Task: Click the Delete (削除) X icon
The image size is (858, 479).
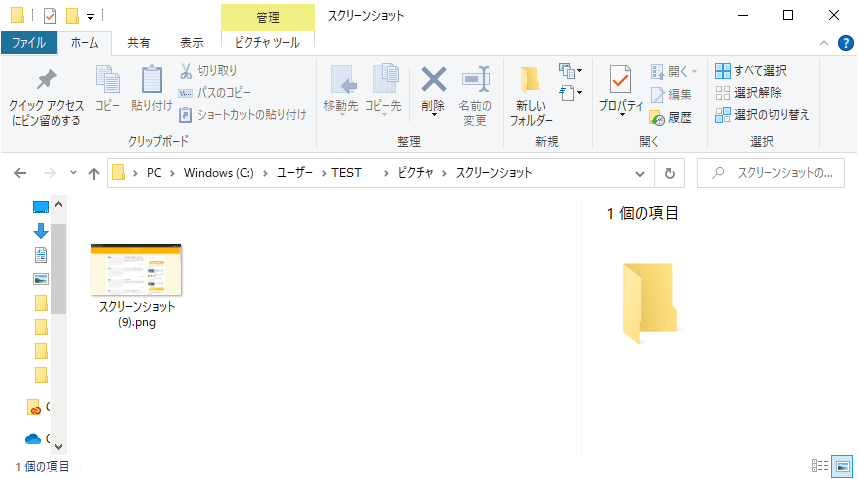Action: point(433,80)
